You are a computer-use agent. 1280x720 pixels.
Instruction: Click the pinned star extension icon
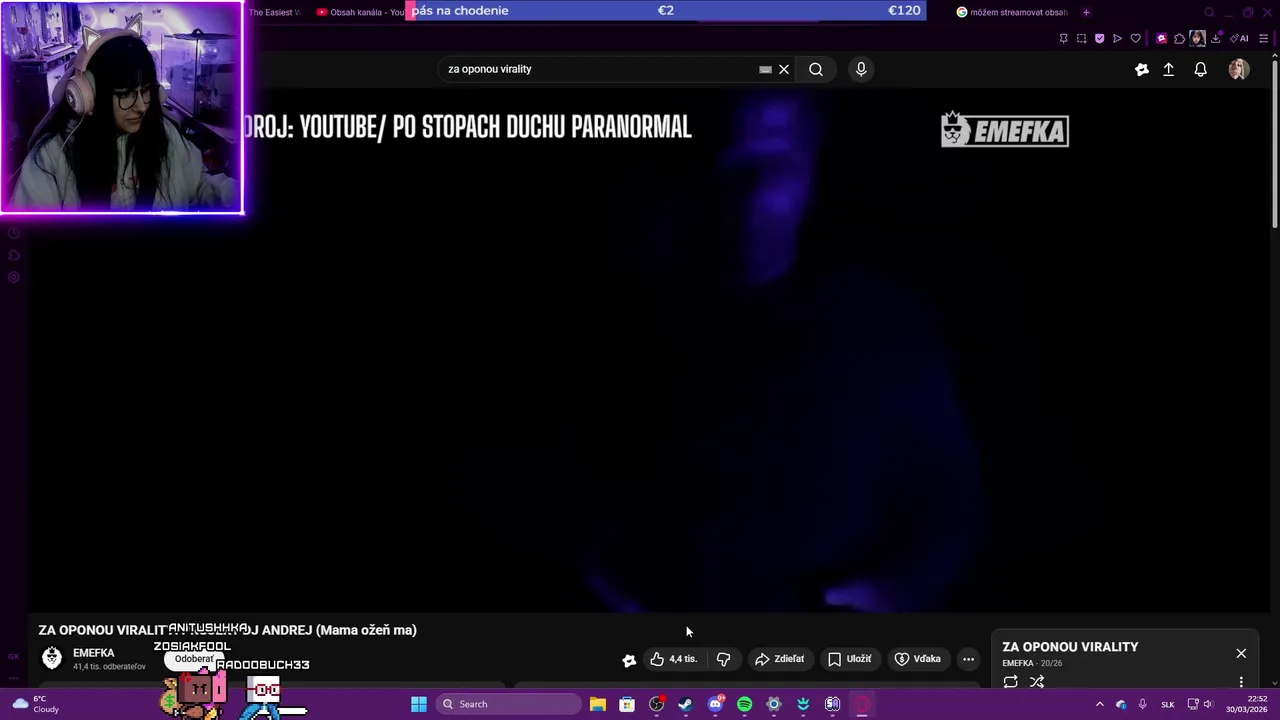click(1161, 38)
